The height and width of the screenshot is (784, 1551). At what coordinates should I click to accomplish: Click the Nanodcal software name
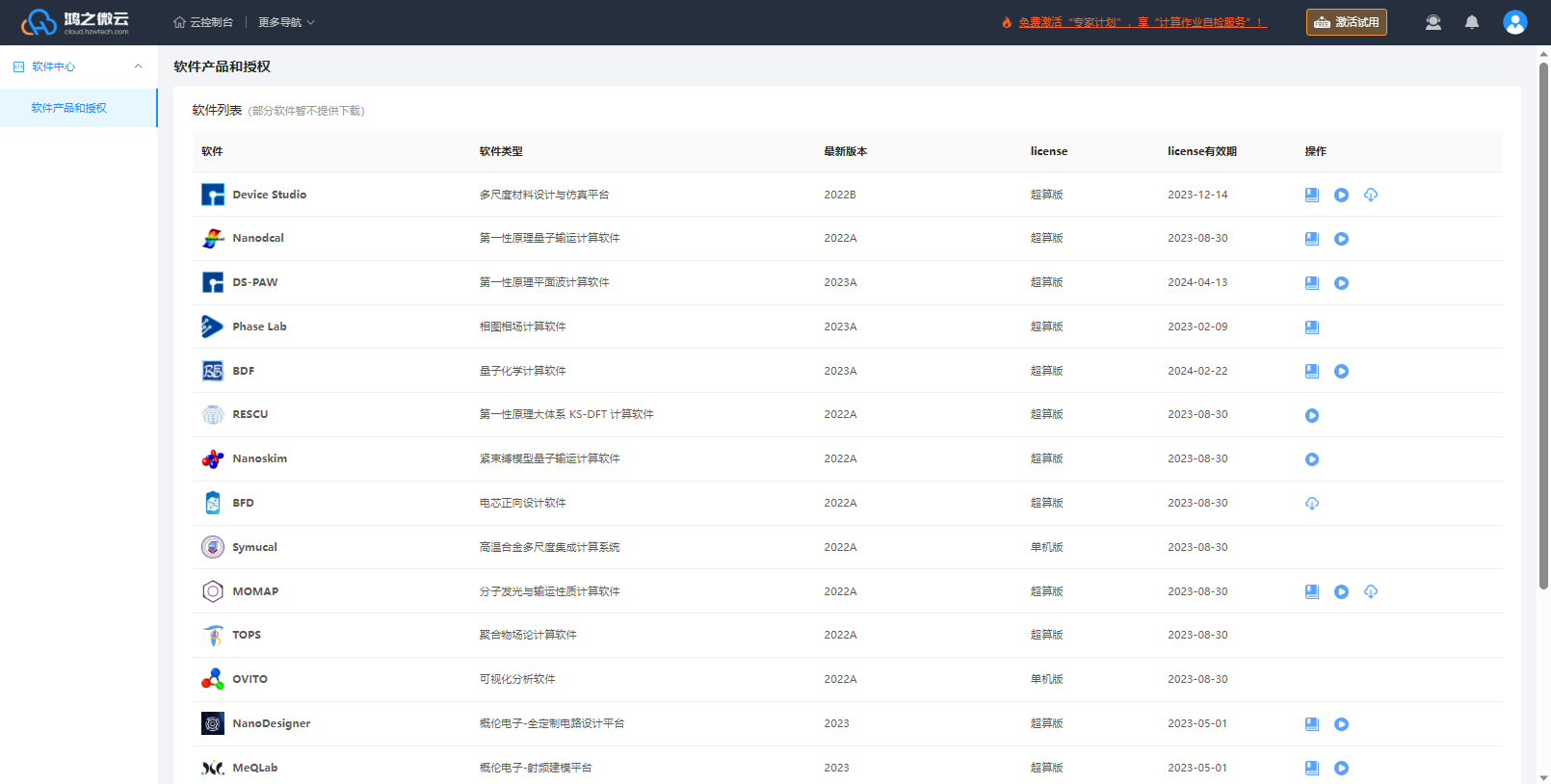[258, 238]
